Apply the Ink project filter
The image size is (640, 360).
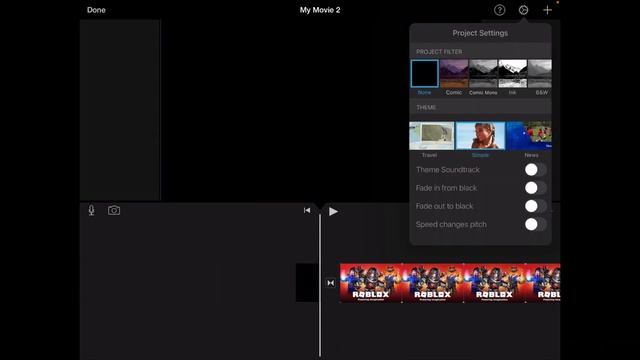pyautogui.click(x=513, y=73)
